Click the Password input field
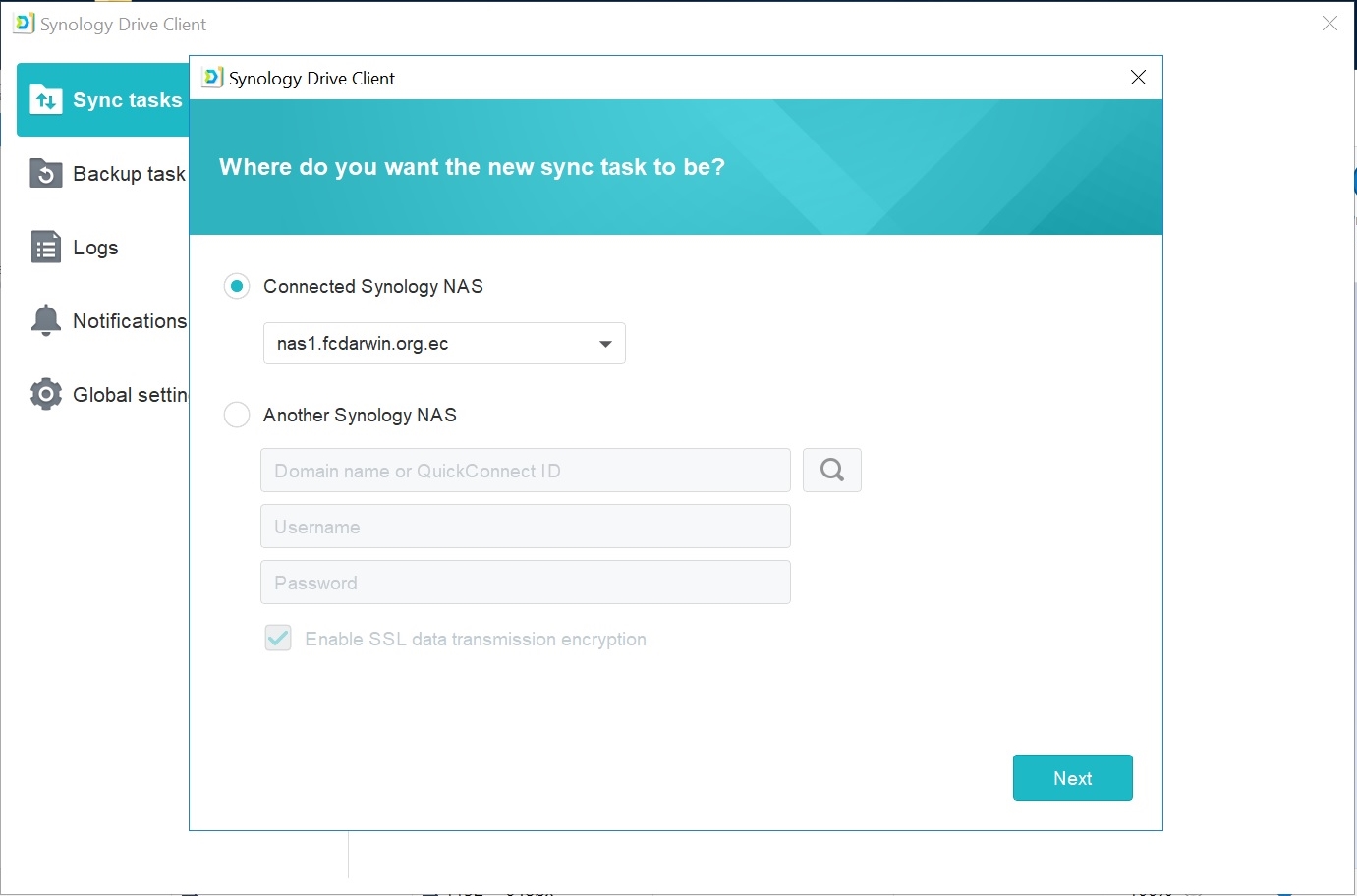The height and width of the screenshot is (896, 1357). [526, 583]
